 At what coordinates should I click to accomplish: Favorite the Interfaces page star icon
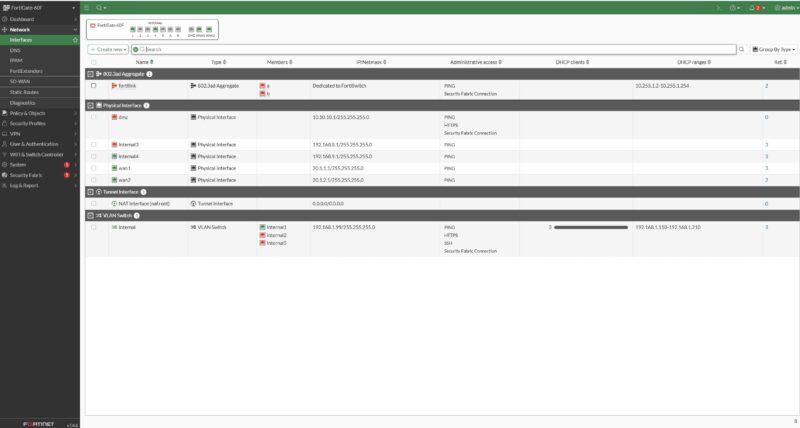(x=76, y=40)
